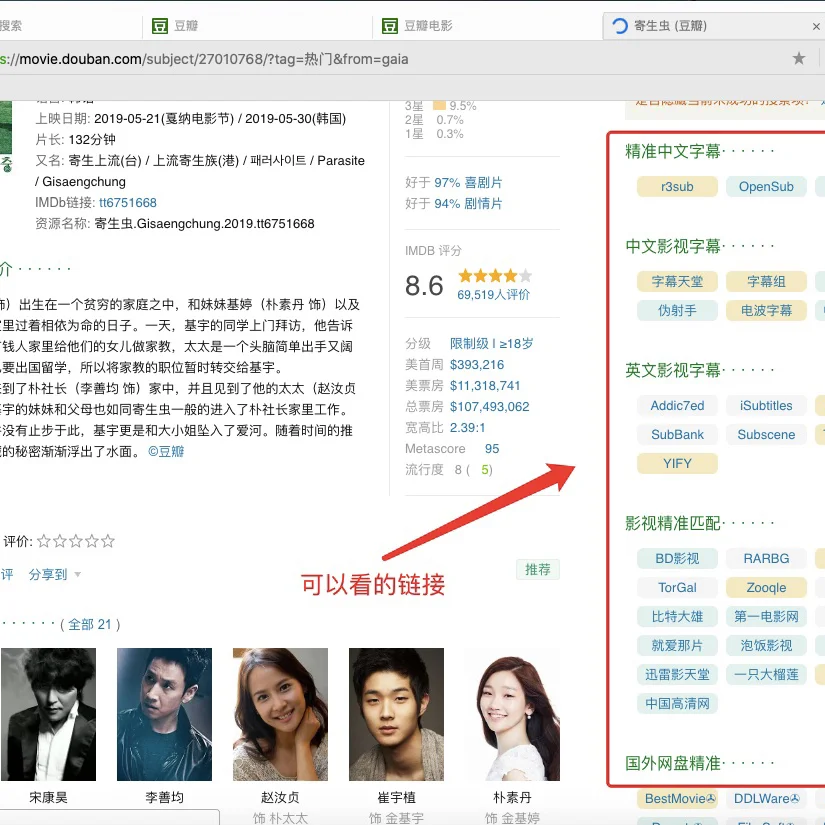Screen dimensions: 825x825
Task: Expand the 分享到 share dropdown
Action: pyautogui.click(x=55, y=574)
